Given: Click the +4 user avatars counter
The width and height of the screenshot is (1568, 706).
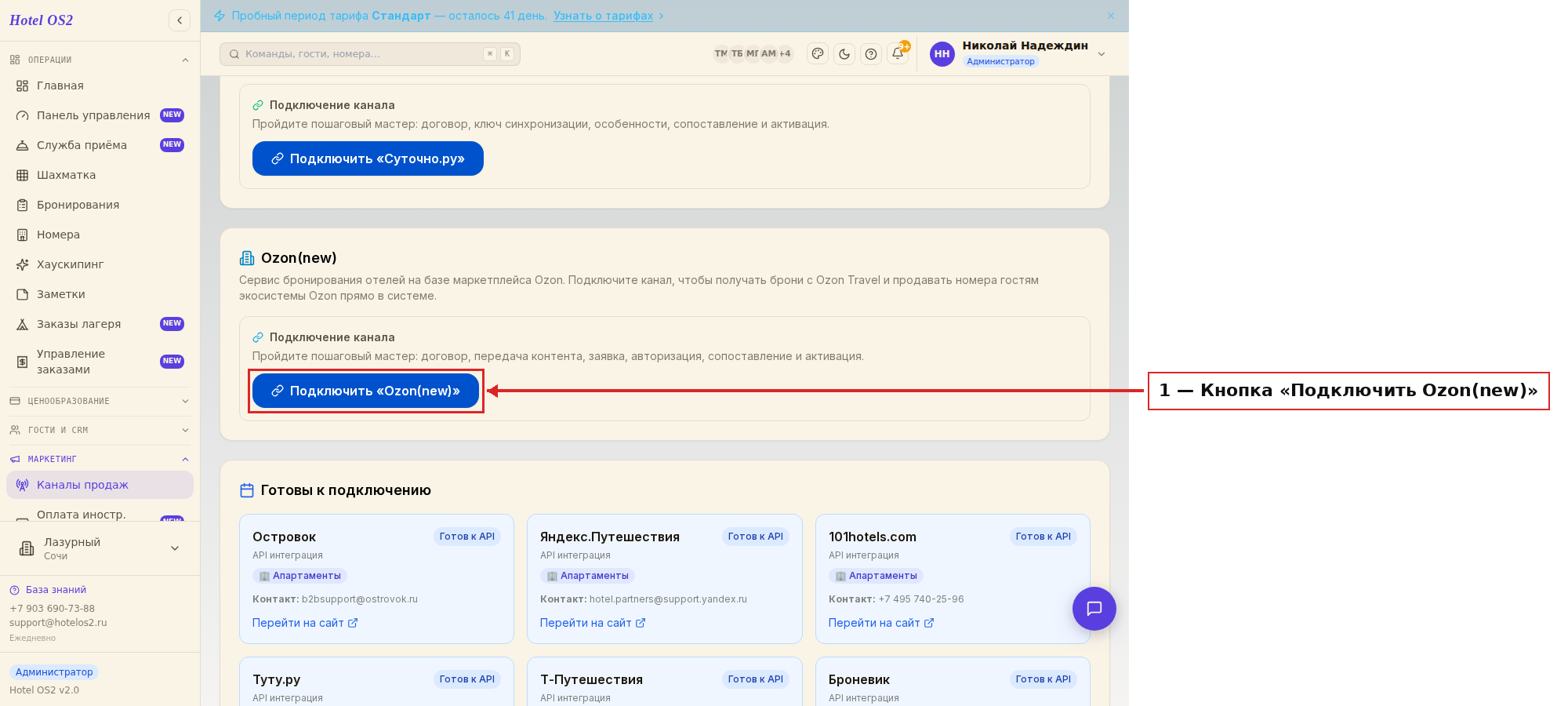Looking at the screenshot, I should (785, 54).
